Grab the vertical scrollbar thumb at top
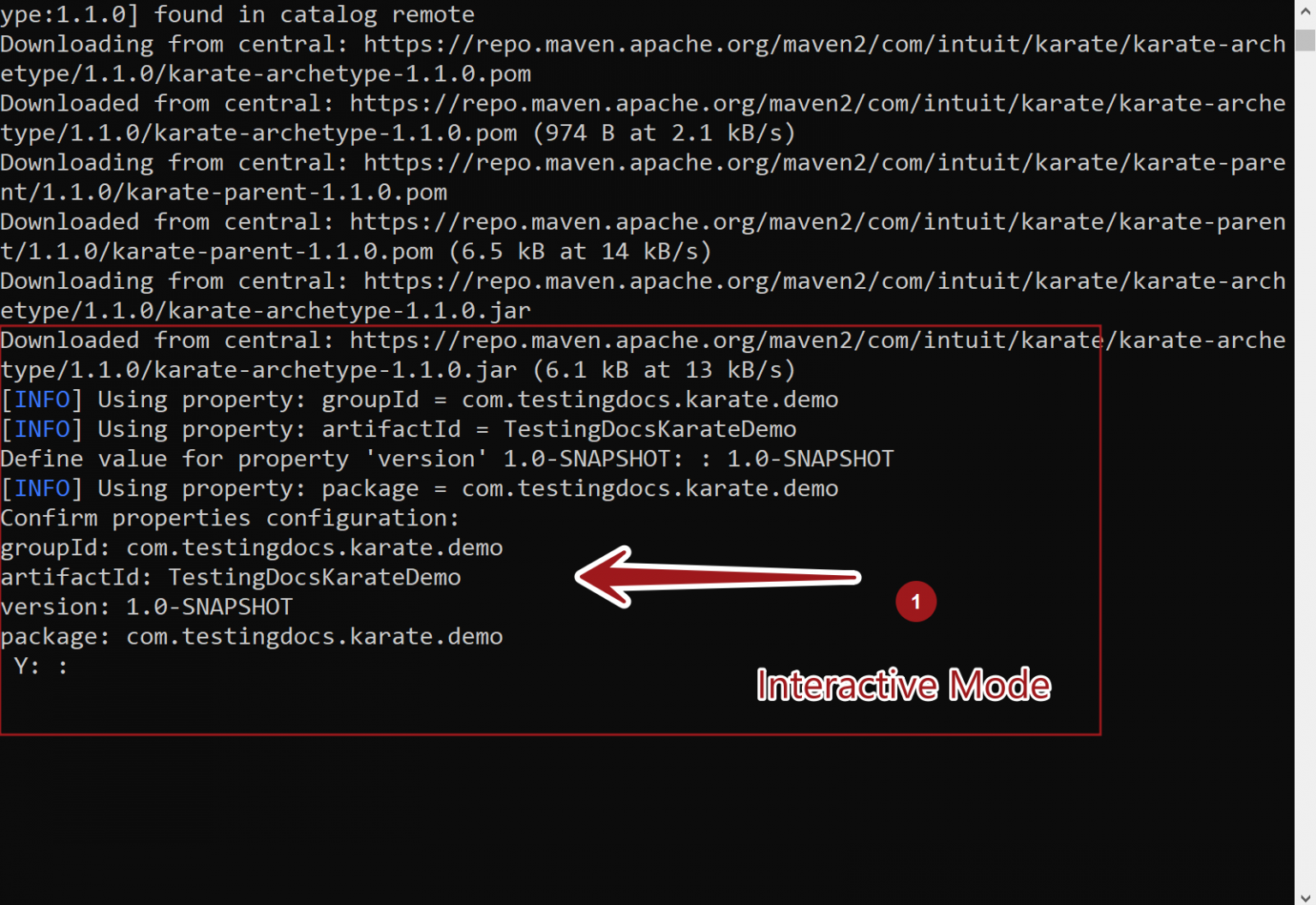Screen dimensions: 1316x905 pyautogui.click(x=1305, y=40)
